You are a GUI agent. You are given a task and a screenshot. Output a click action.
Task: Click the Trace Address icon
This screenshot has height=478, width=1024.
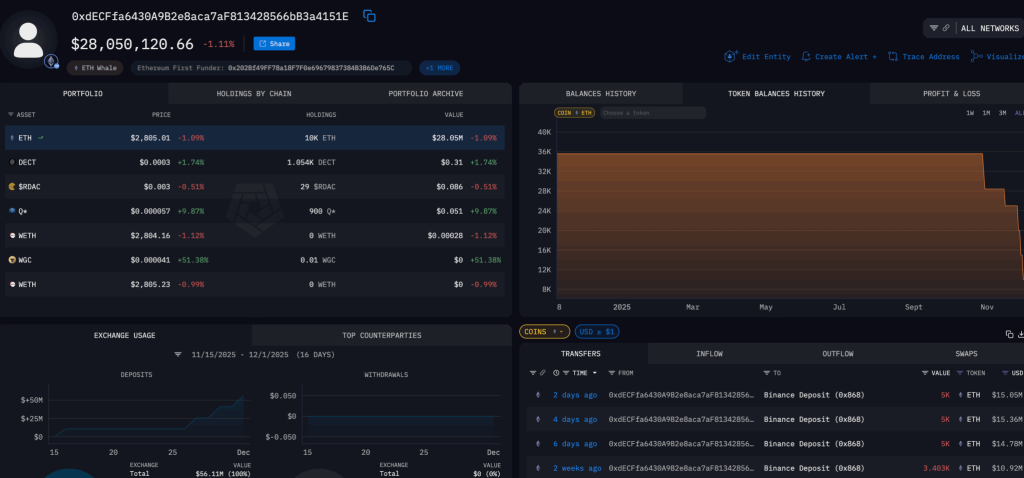click(x=893, y=57)
